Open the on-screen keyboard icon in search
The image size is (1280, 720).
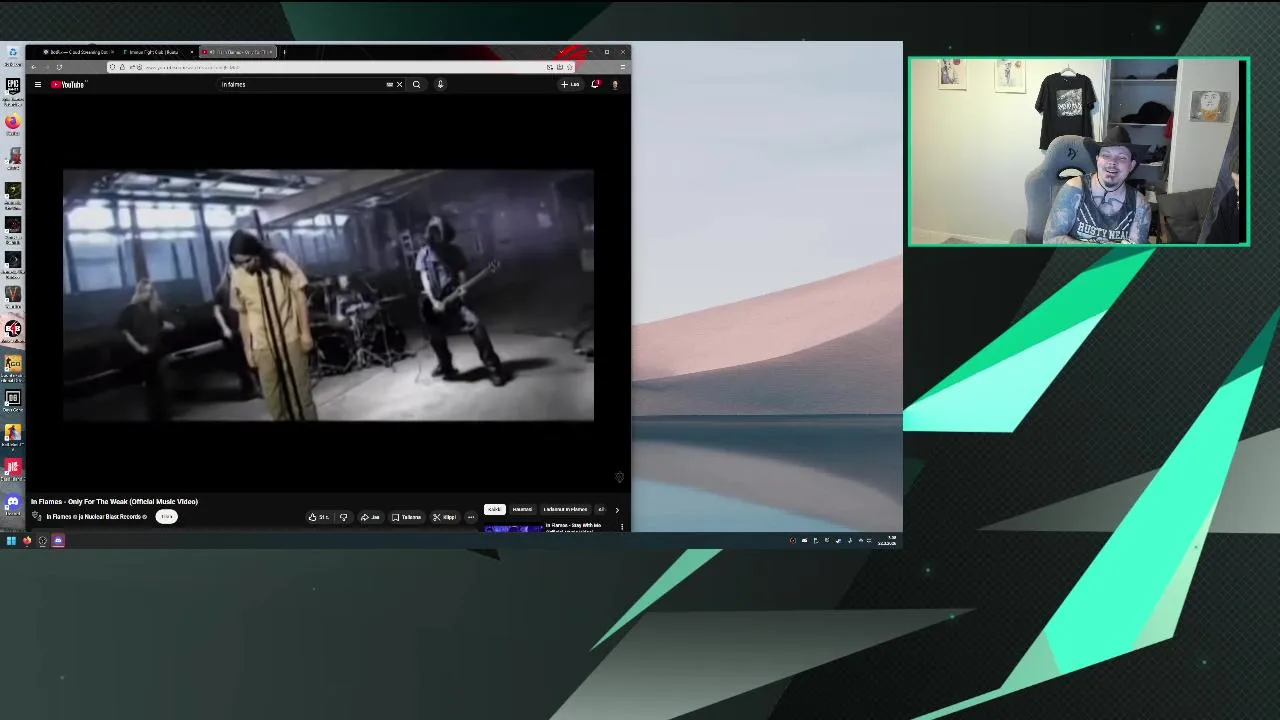389,84
